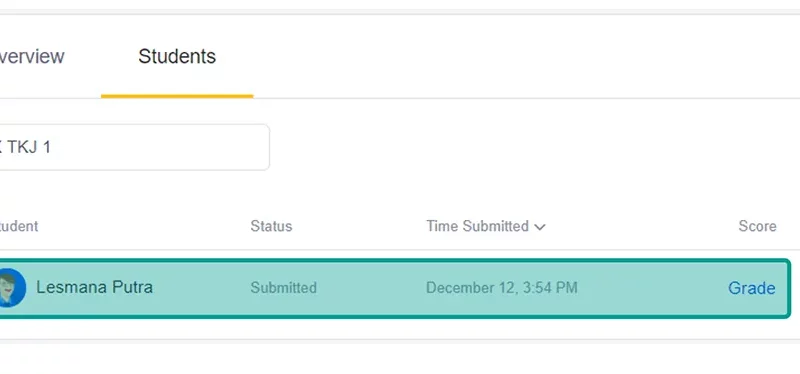Screen dimensions: 800x374
Task: Click the Status column header
Action: (271, 226)
